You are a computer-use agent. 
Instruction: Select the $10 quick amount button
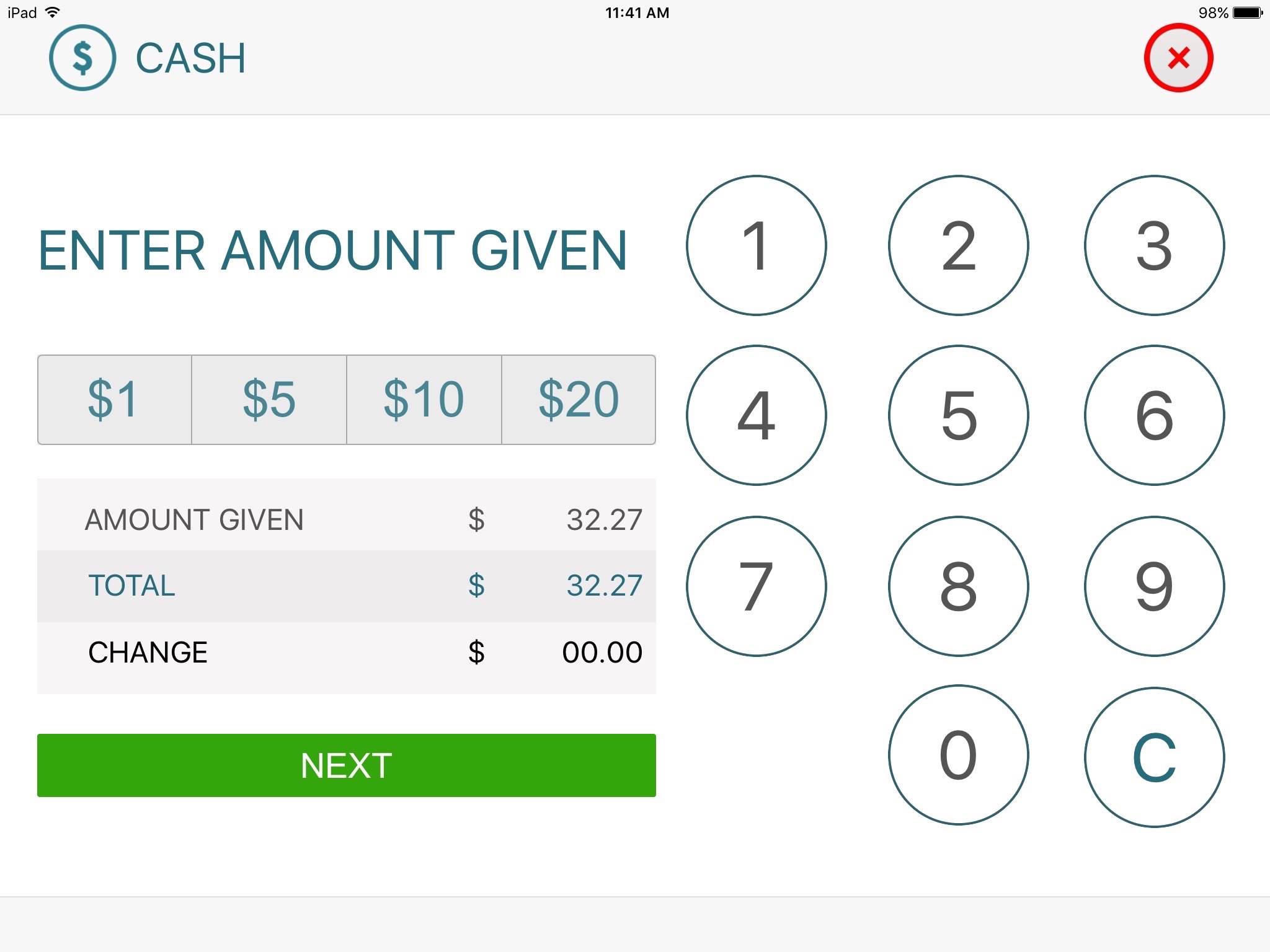pos(422,398)
